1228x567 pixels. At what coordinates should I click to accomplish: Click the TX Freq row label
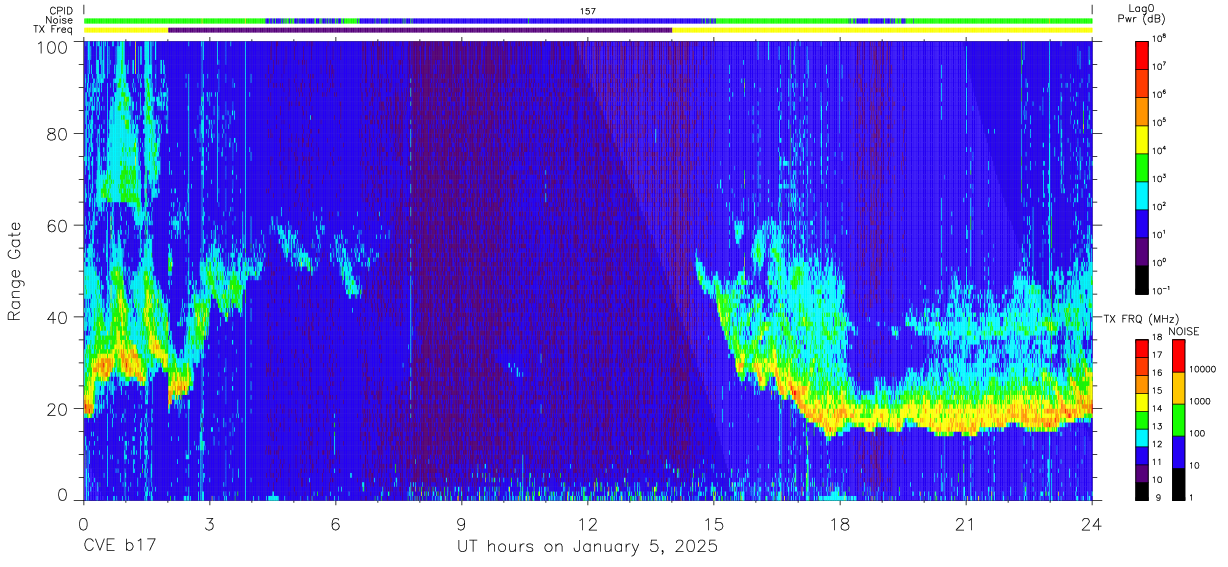click(53, 30)
